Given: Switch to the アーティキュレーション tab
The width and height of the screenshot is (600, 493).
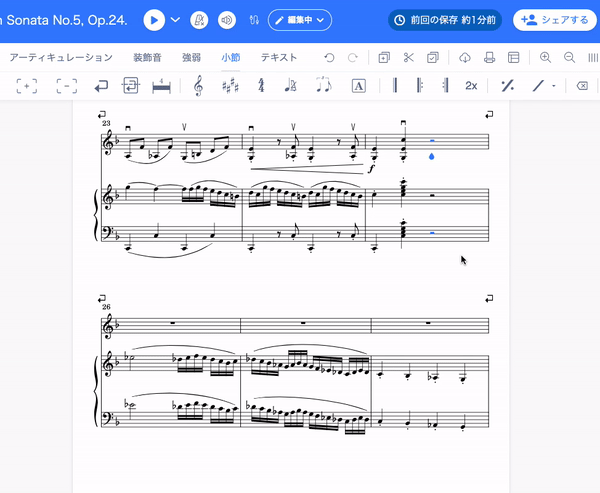Looking at the screenshot, I should pos(61,58).
